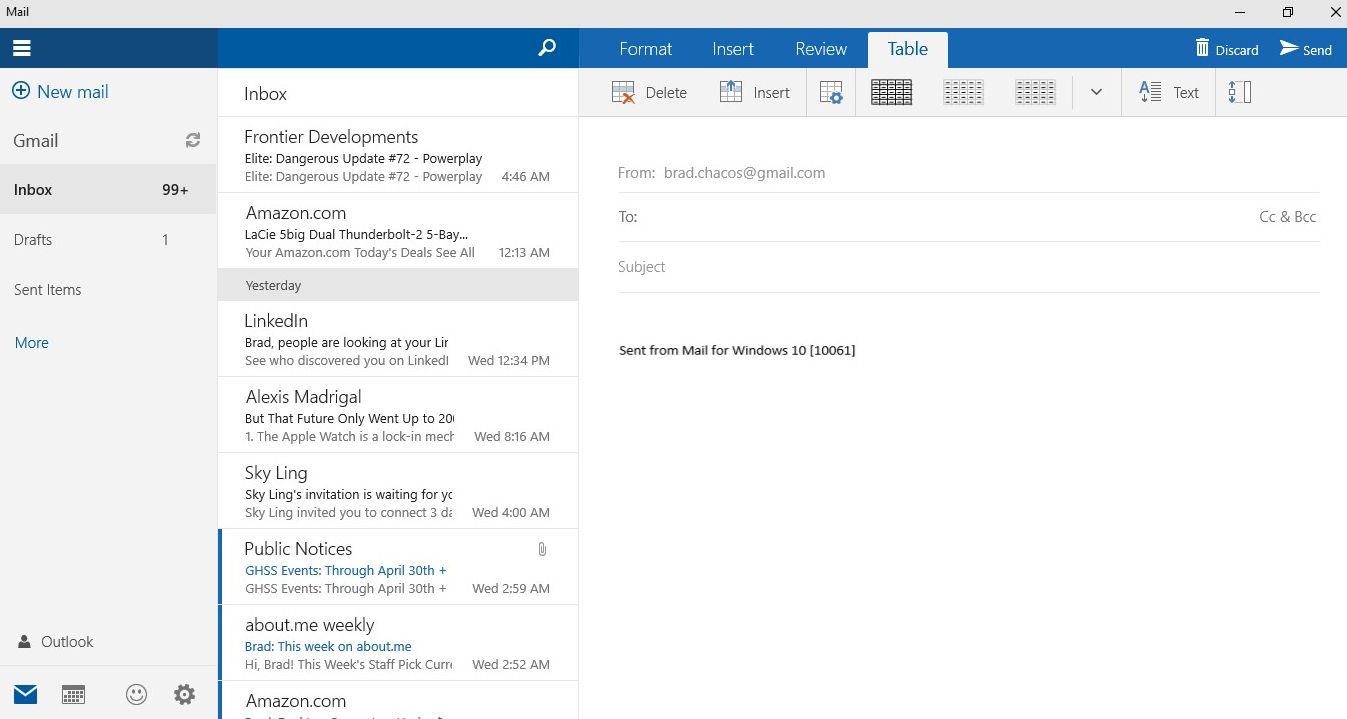Click the search magnifier icon
The height and width of the screenshot is (719, 1347).
[547, 48]
